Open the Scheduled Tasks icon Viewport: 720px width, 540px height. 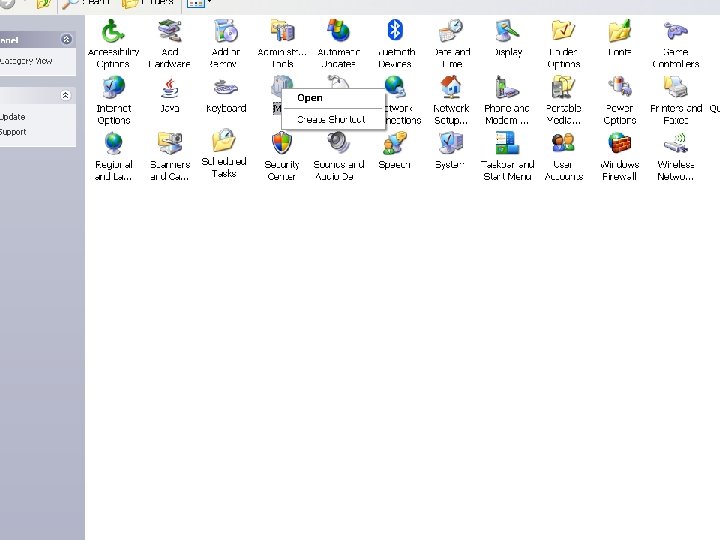click(224, 141)
